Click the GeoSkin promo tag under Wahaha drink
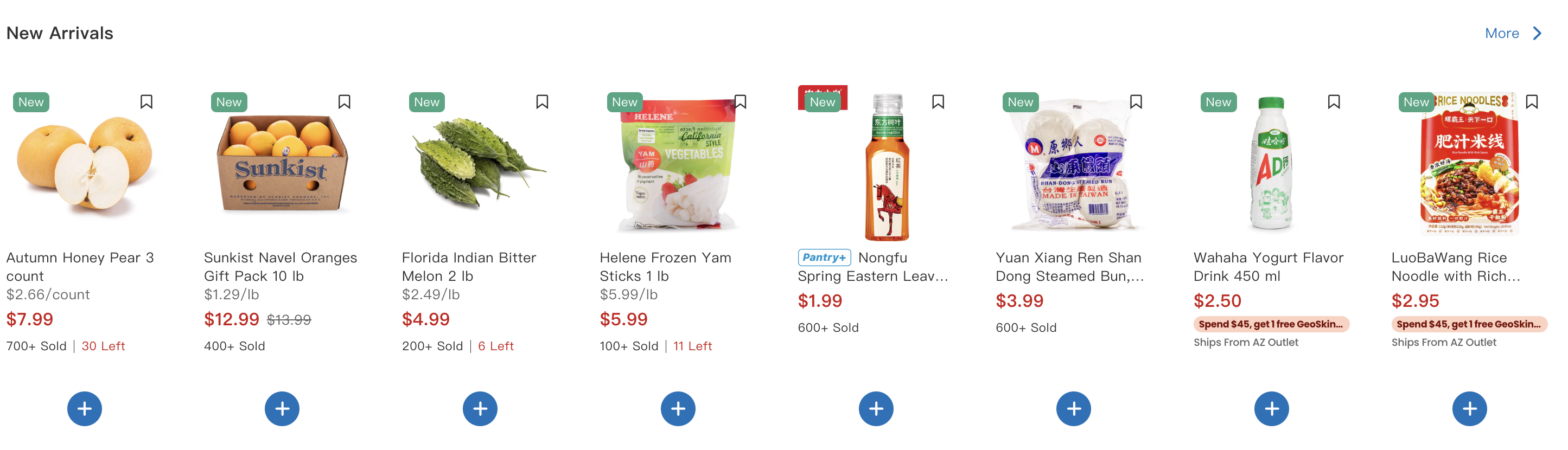Viewport: 1568px width, 450px height. point(1271,324)
